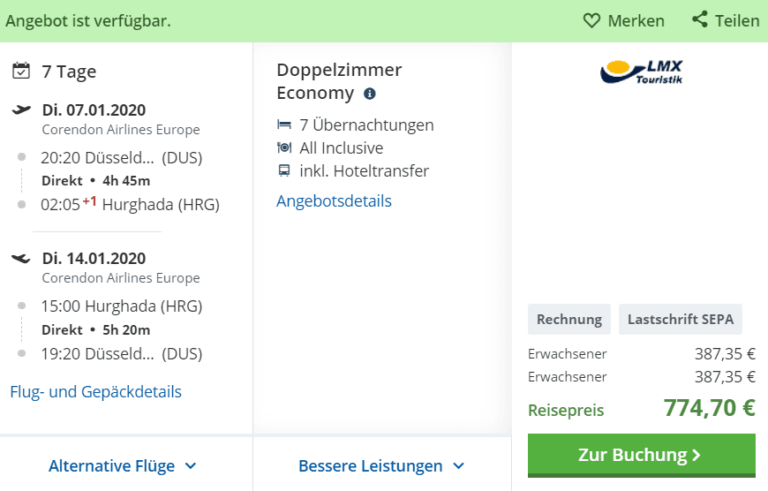Screen dimensions: 768x491
Task: Click inkl. Hoteltransfer text
Action: [x=364, y=171]
